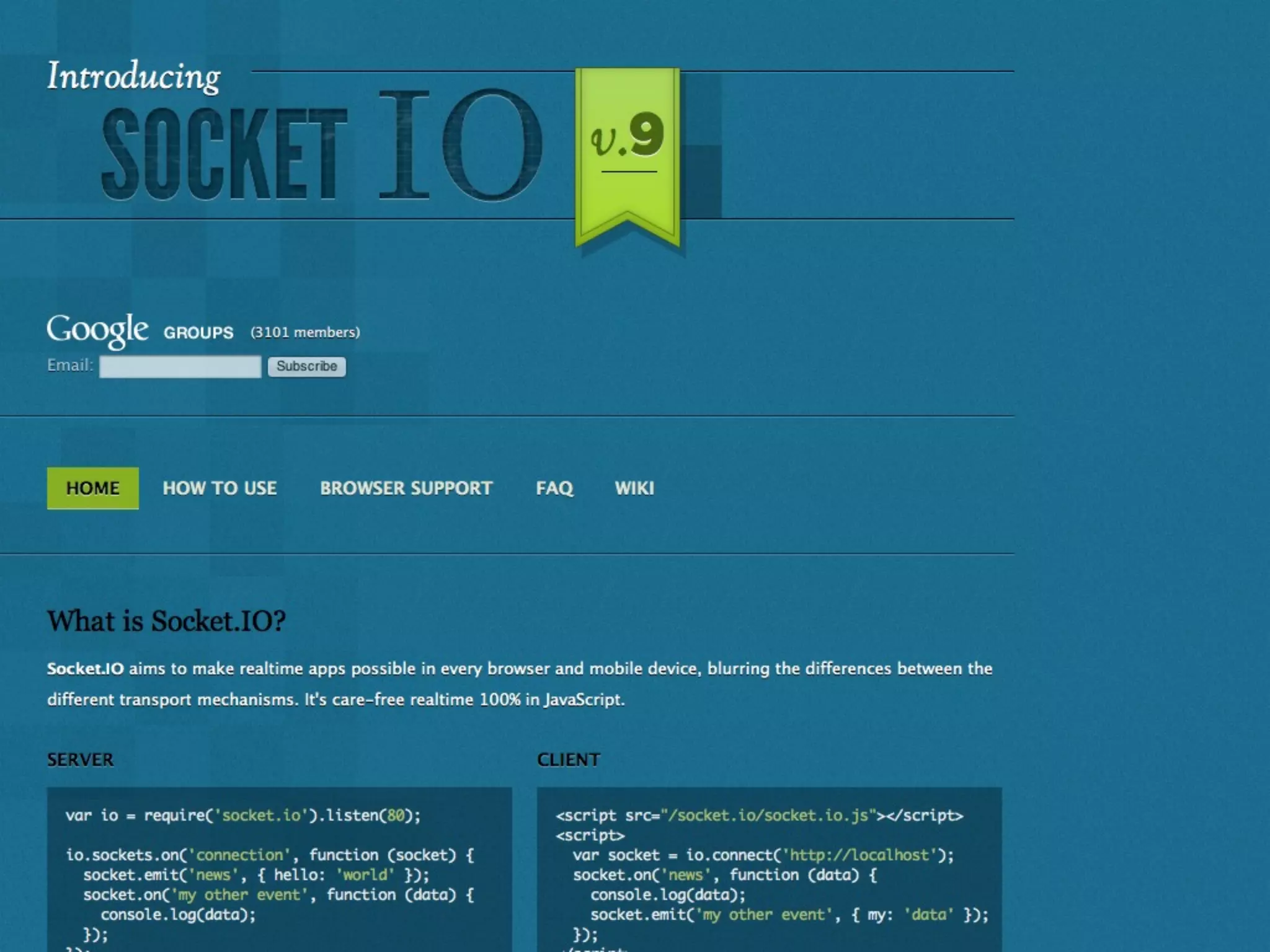Screen dimensions: 1270x952
Task: Open the WIKI link
Action: (634, 488)
